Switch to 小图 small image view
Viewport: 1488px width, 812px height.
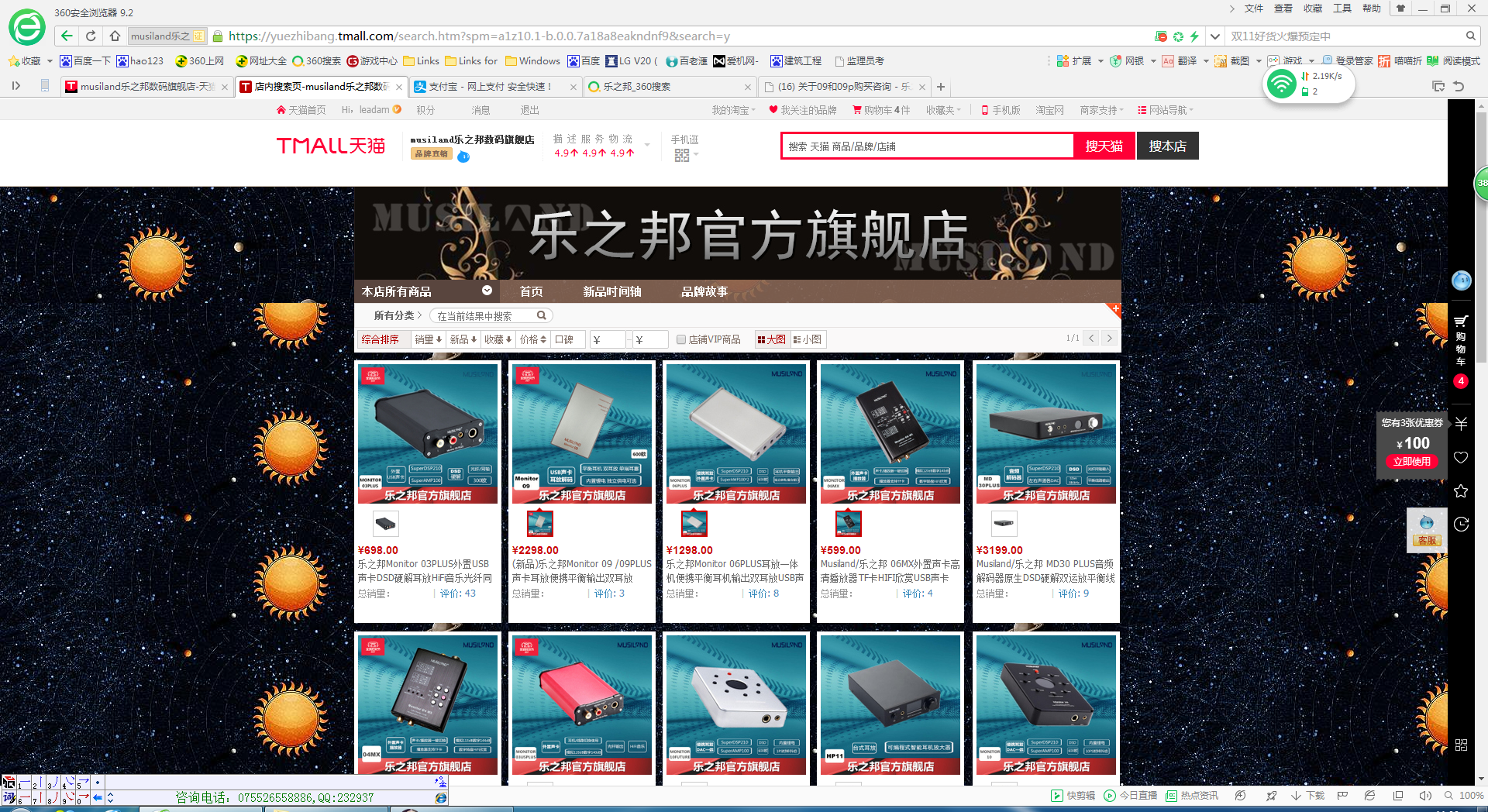click(808, 339)
